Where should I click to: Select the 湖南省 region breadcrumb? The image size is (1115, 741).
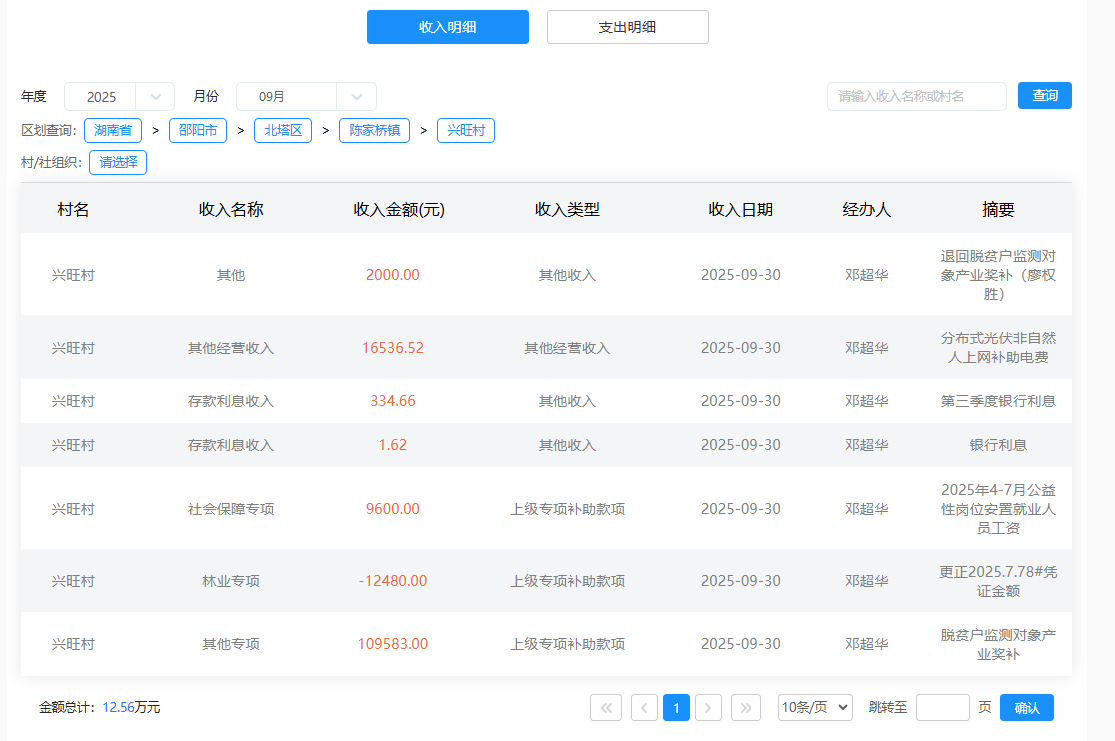(x=113, y=131)
